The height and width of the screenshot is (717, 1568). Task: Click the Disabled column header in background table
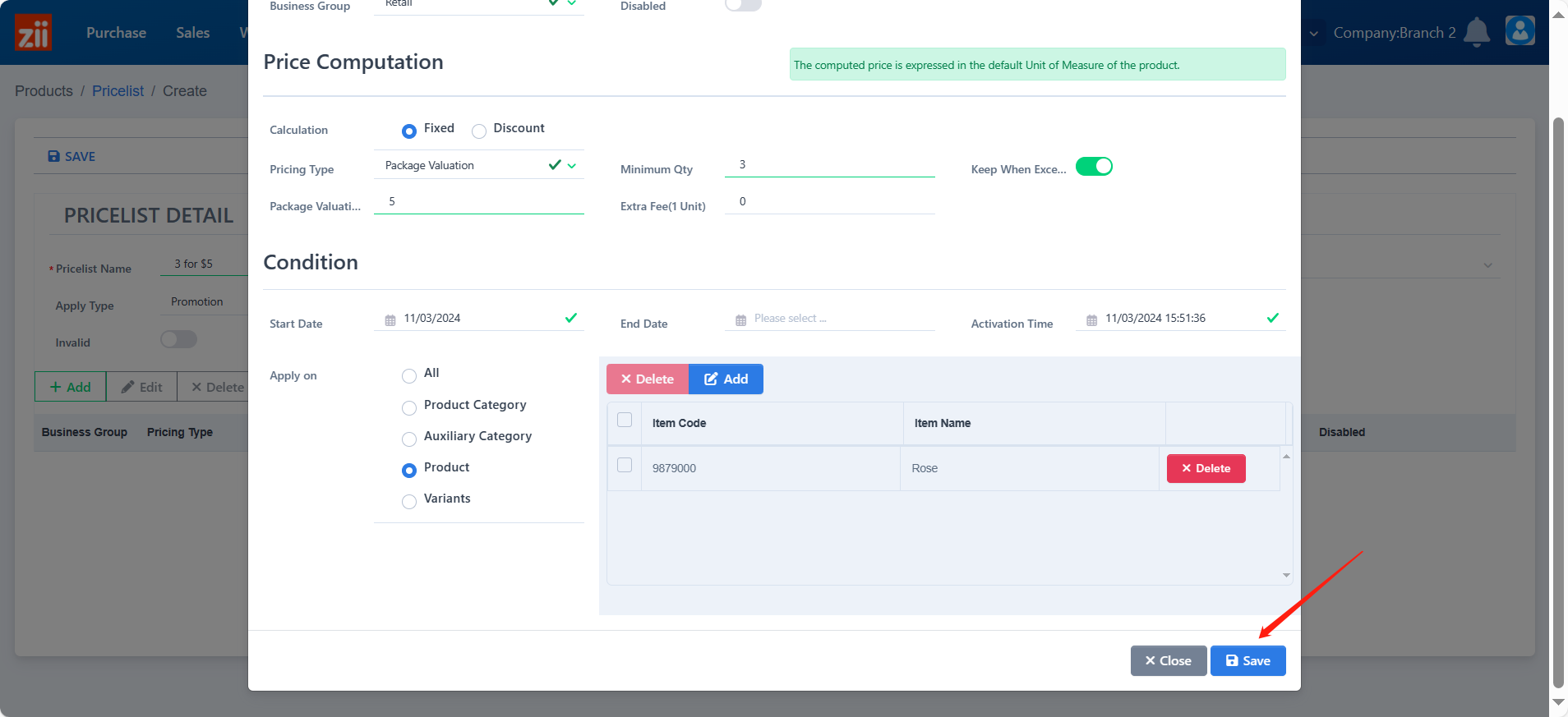tap(1341, 432)
